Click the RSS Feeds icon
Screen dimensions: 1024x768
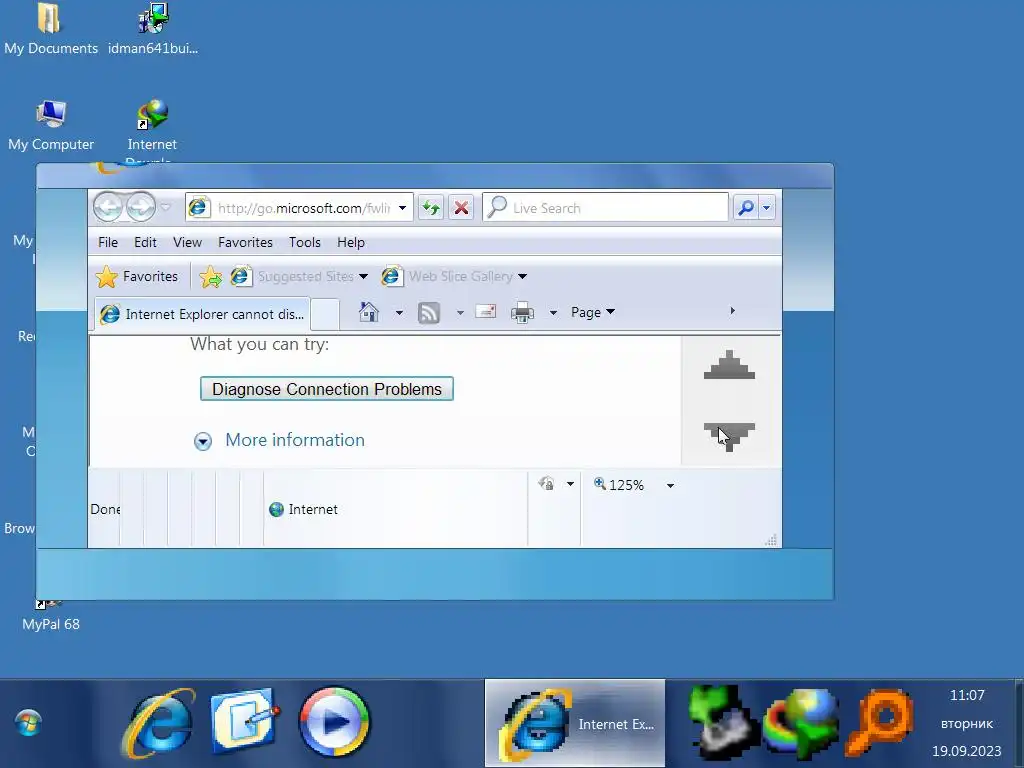pos(428,313)
